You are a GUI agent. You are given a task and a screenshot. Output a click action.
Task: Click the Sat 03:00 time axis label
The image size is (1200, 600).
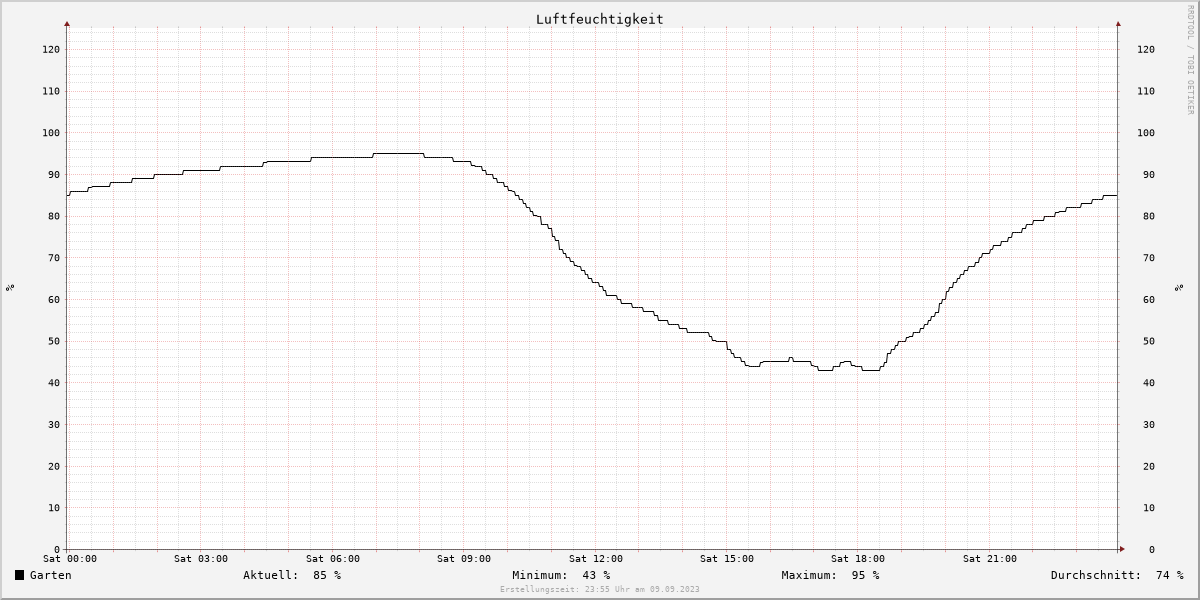pyautogui.click(x=201, y=559)
